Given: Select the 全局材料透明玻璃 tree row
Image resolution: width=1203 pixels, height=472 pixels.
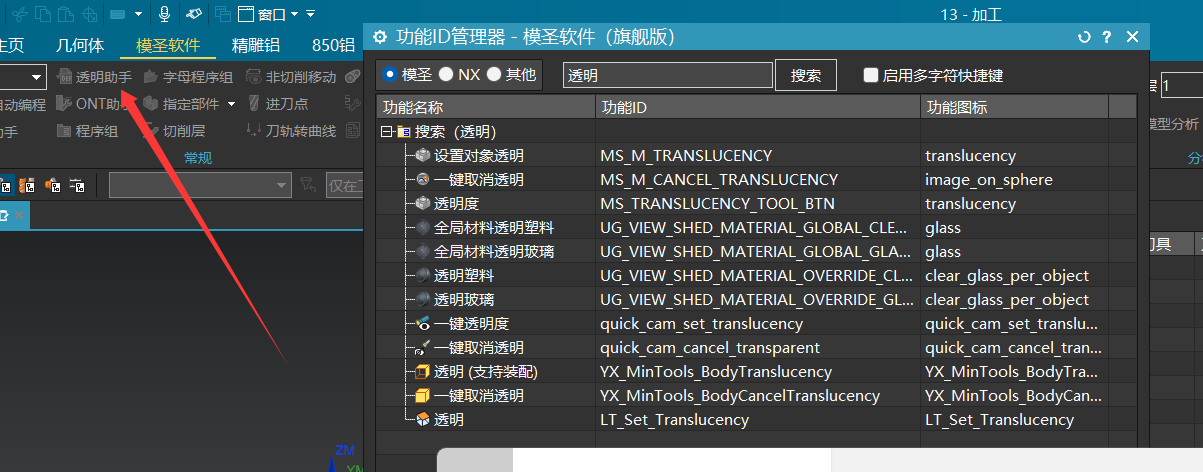Looking at the screenshot, I should (x=487, y=251).
